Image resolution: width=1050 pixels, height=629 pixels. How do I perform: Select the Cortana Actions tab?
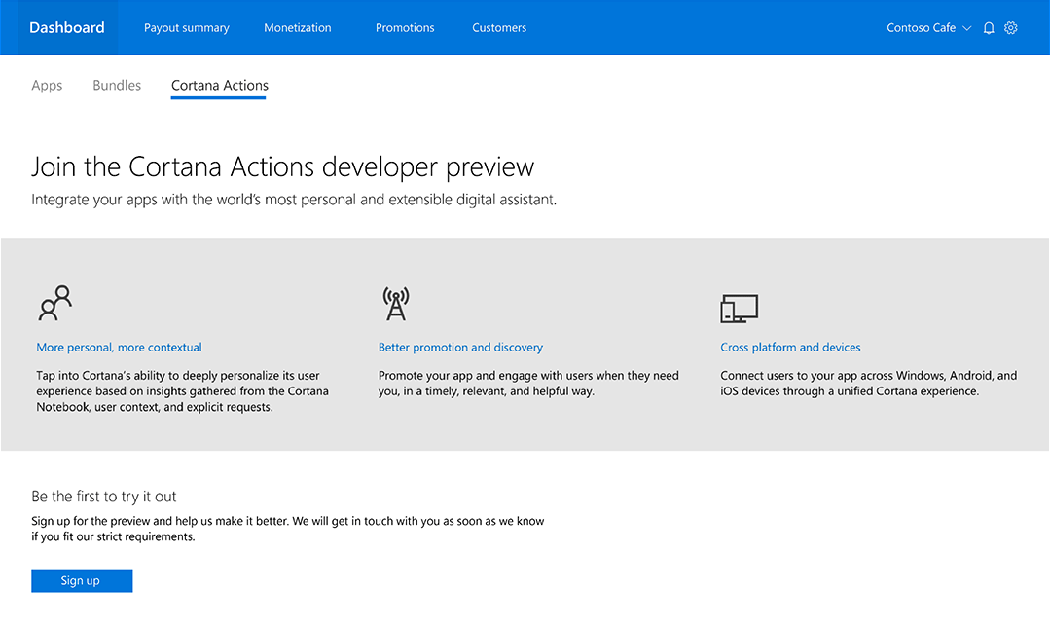click(x=220, y=86)
